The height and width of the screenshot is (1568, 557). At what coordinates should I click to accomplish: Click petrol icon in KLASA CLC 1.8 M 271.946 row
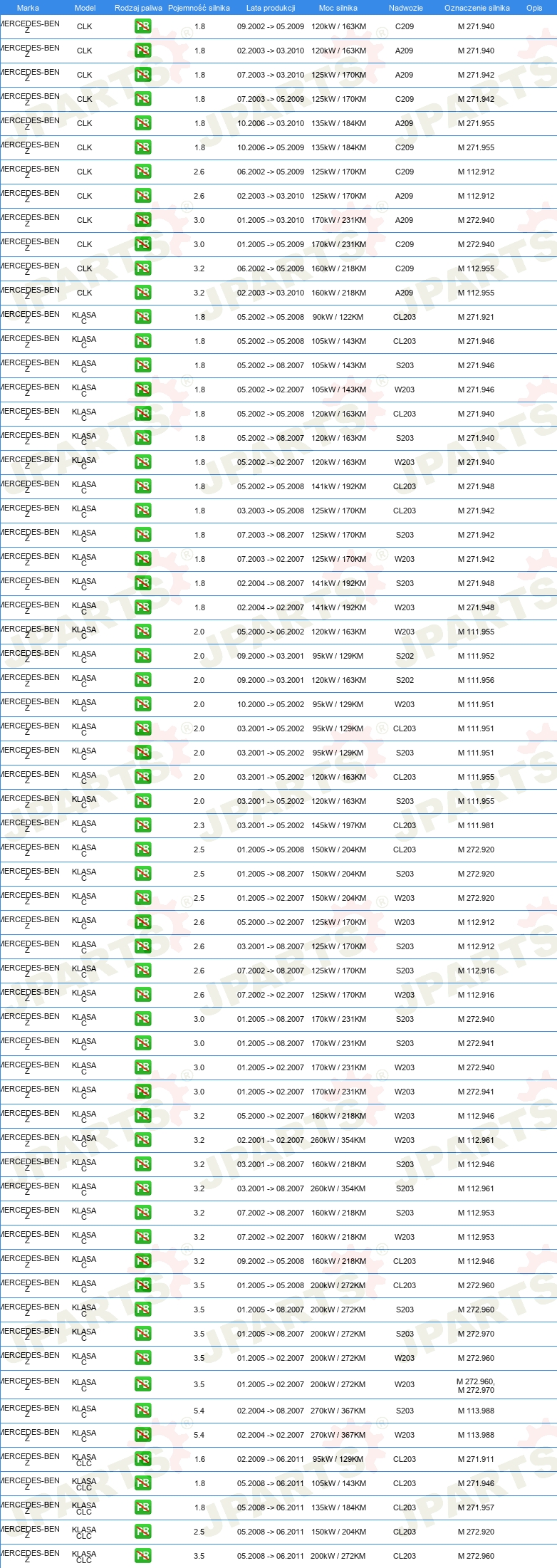(143, 1483)
